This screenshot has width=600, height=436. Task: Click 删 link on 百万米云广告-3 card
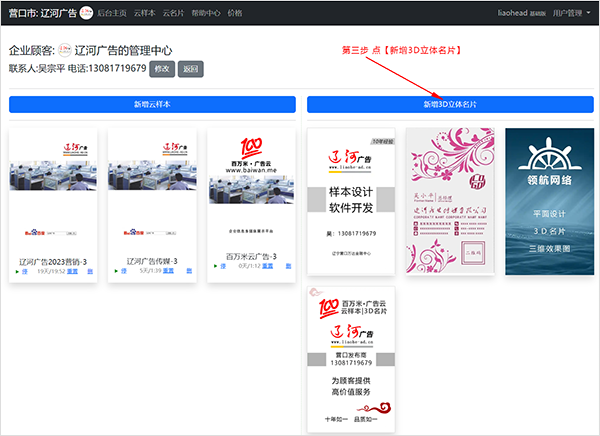(289, 266)
